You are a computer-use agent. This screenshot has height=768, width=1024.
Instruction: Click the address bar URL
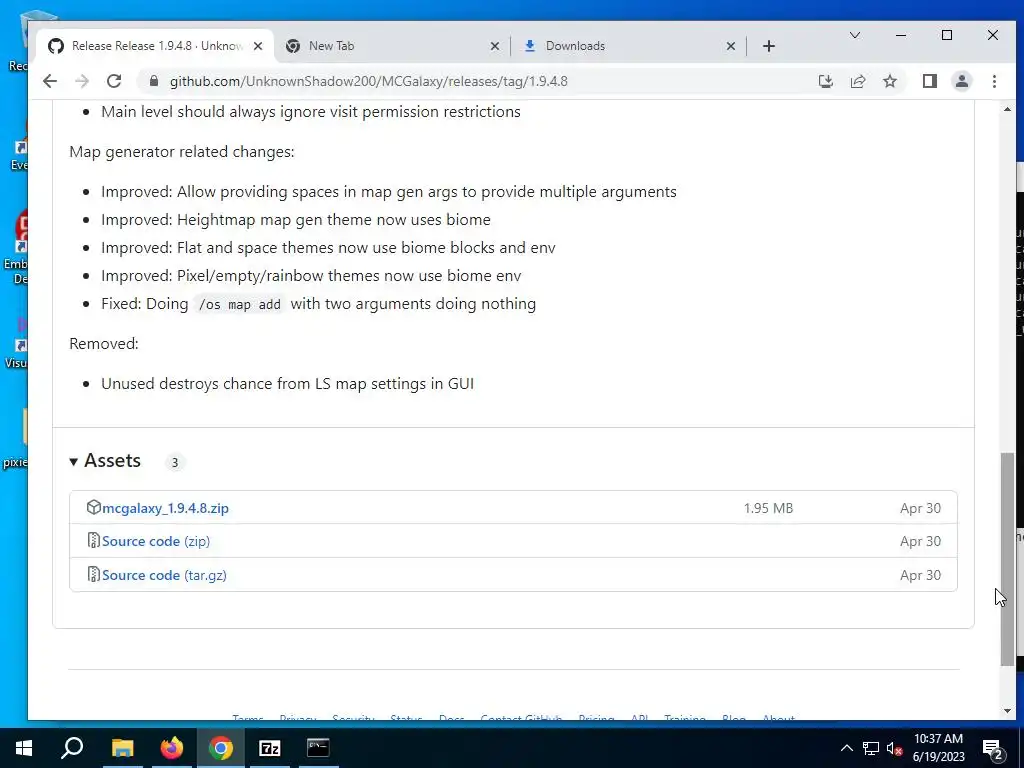click(x=368, y=81)
